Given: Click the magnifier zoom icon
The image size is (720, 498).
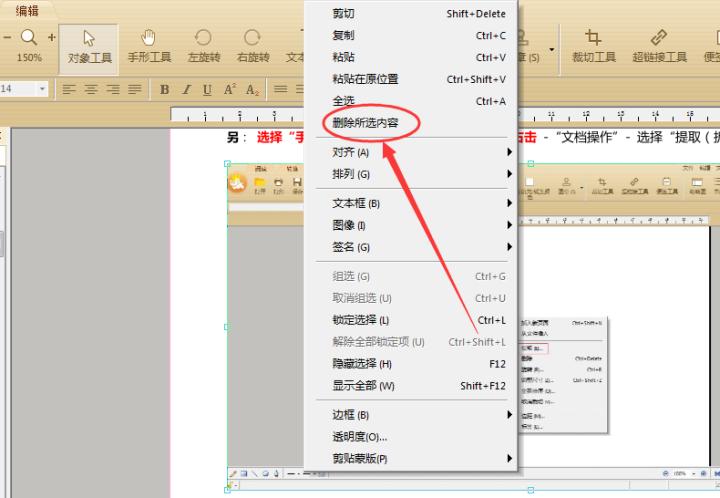Looking at the screenshot, I should point(28,38).
